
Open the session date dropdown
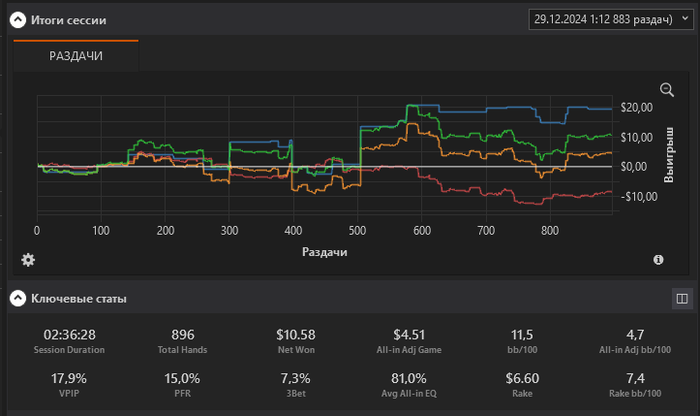click(x=611, y=19)
